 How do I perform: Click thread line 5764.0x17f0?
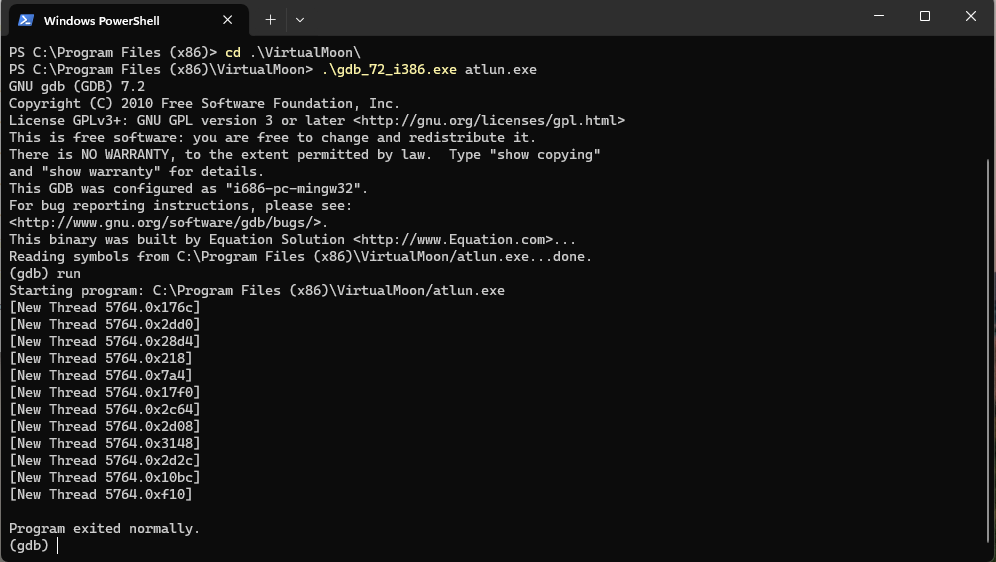point(105,392)
